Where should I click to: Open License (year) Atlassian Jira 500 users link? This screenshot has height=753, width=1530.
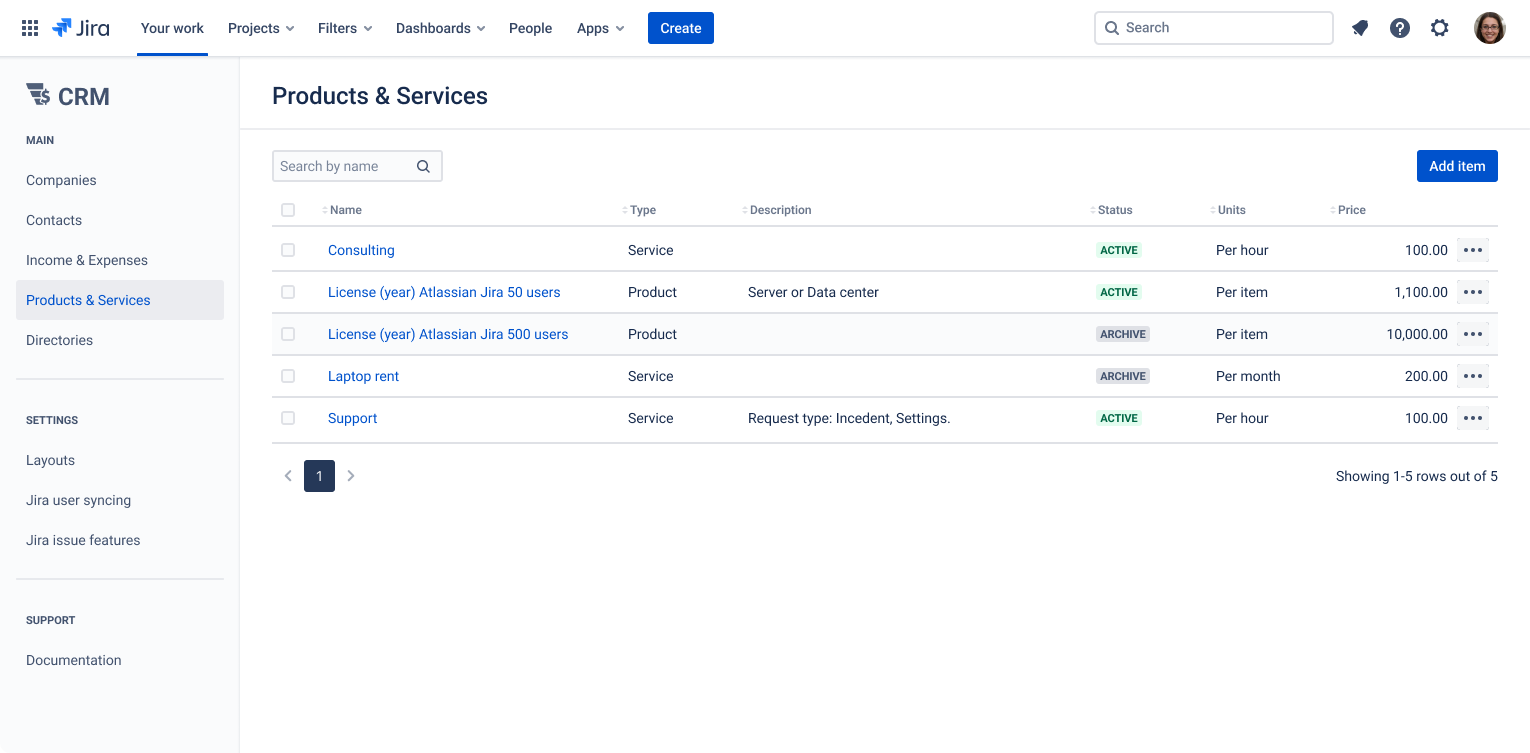[448, 334]
